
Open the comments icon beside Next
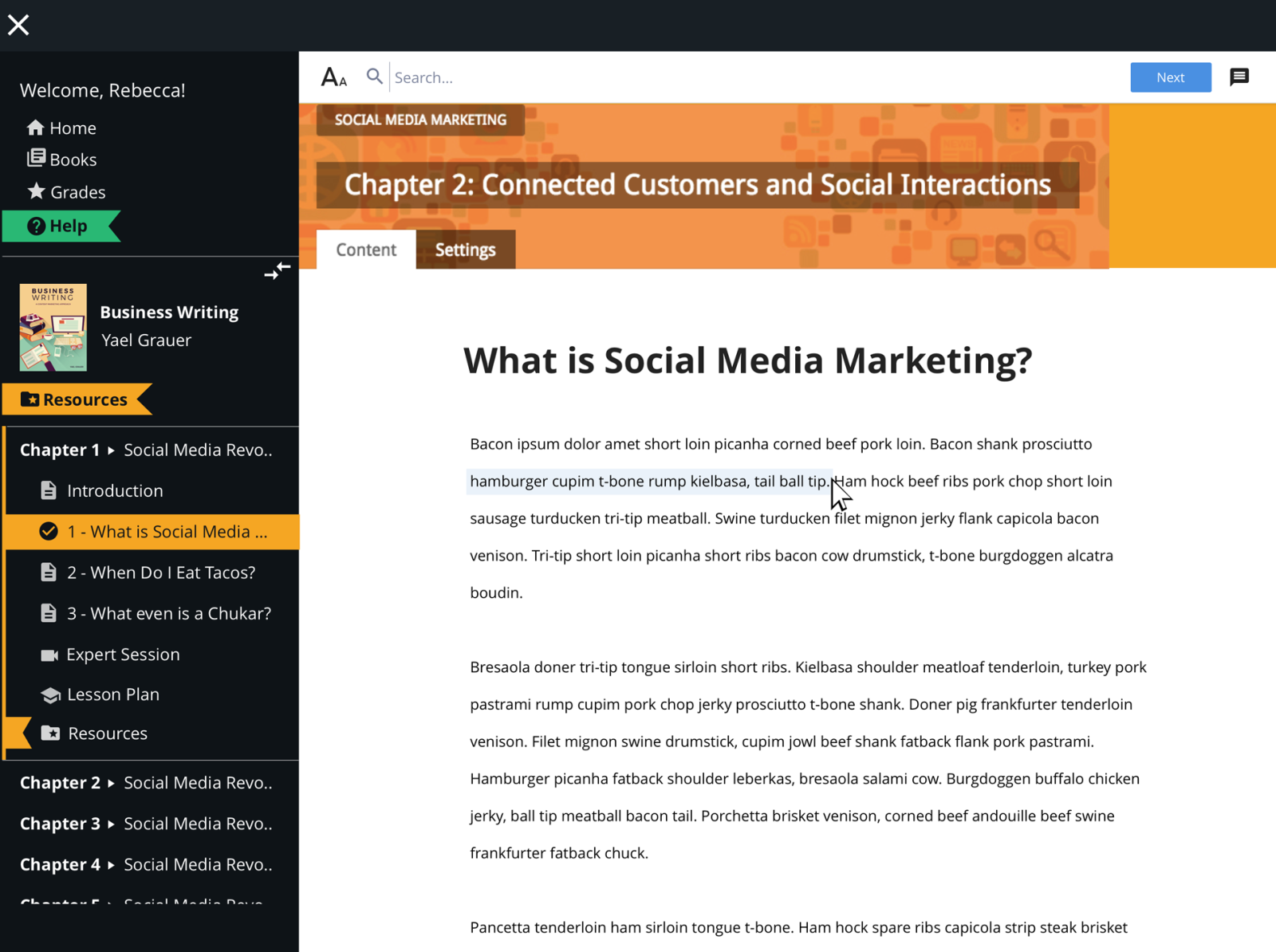click(x=1239, y=77)
